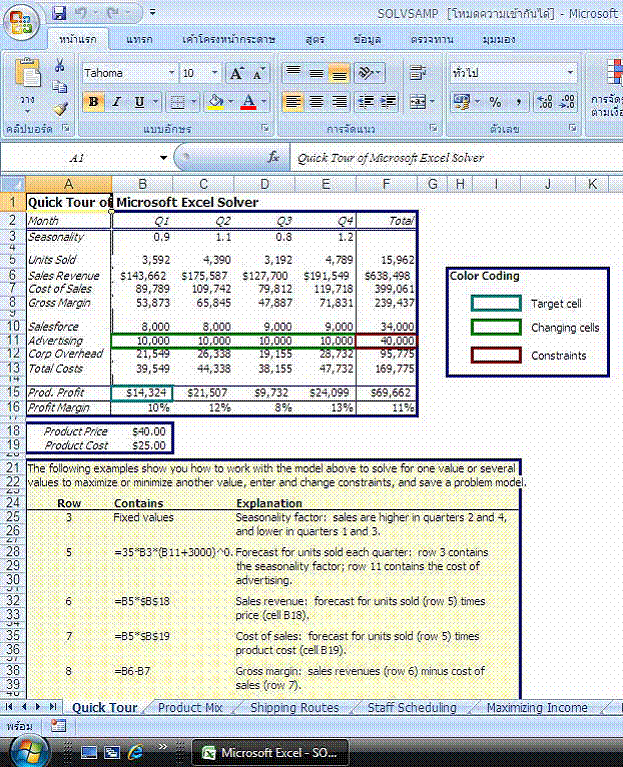Viewport: 623px width, 767px height.
Task: Open the text orientation menu
Action: 369,72
